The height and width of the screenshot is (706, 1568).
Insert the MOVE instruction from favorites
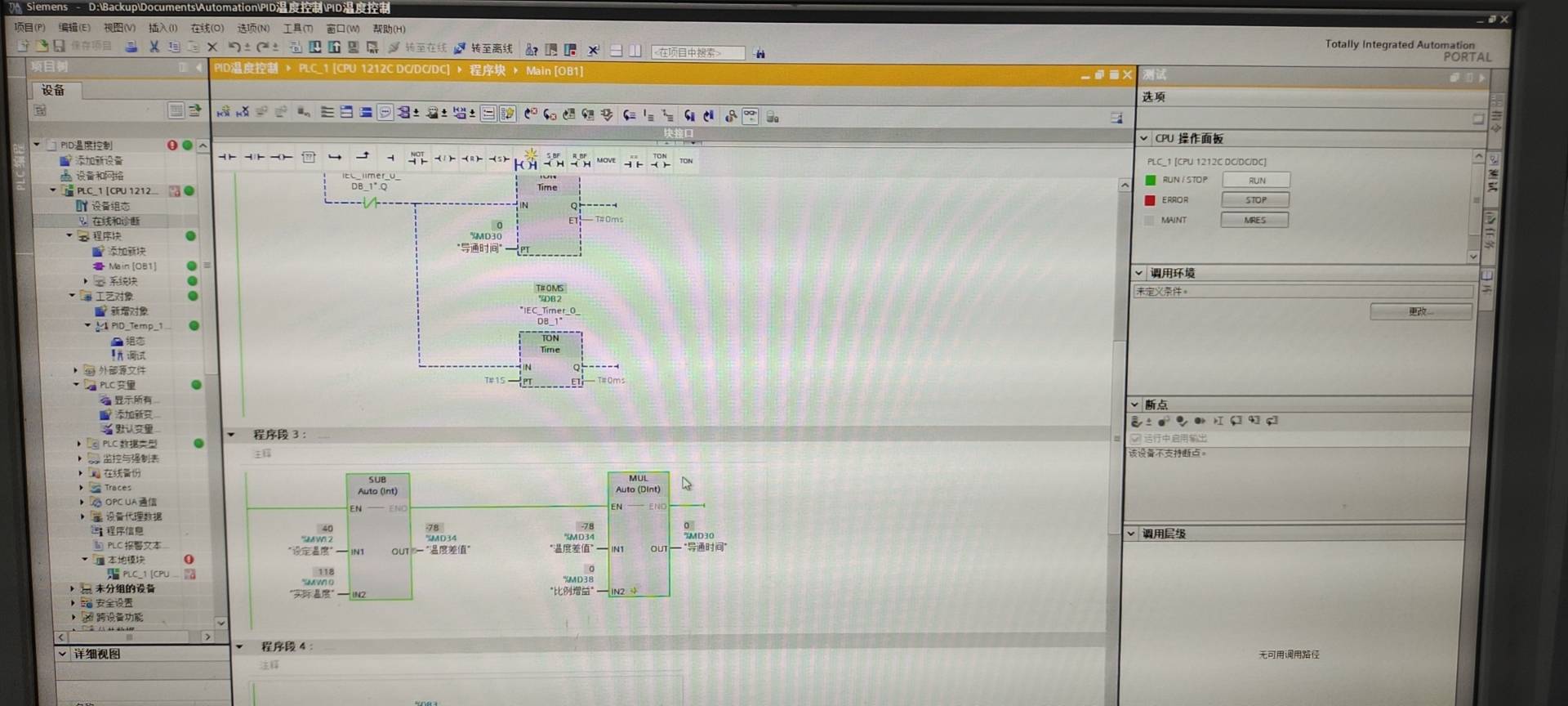pos(606,160)
